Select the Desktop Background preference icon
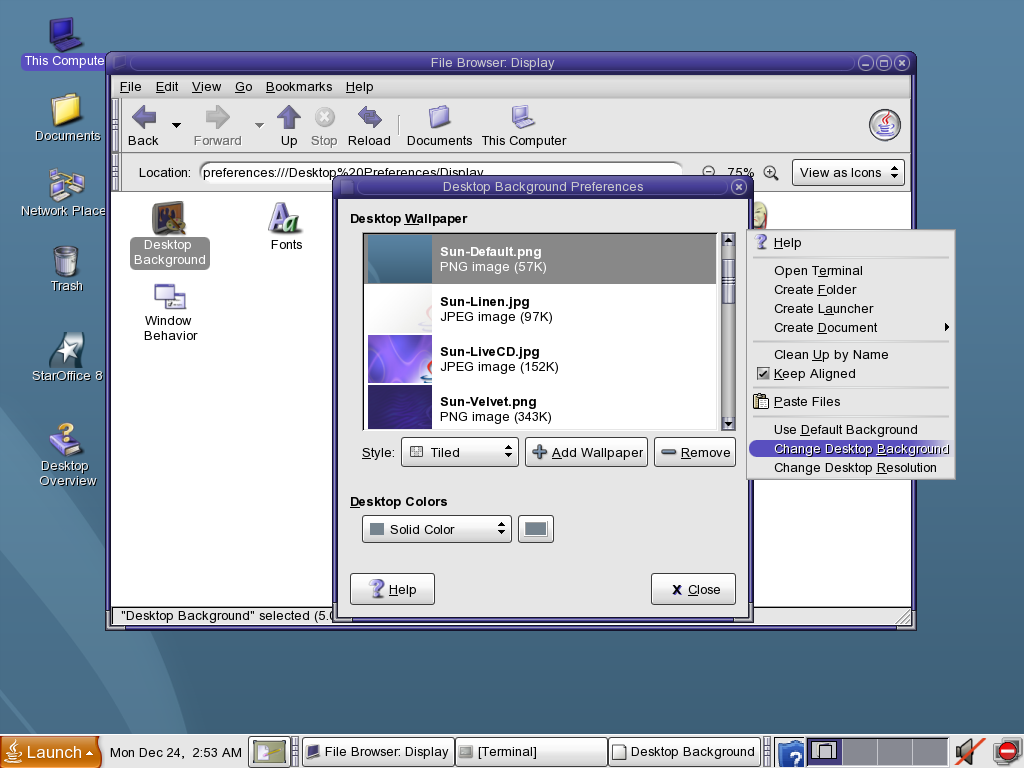 point(169,234)
